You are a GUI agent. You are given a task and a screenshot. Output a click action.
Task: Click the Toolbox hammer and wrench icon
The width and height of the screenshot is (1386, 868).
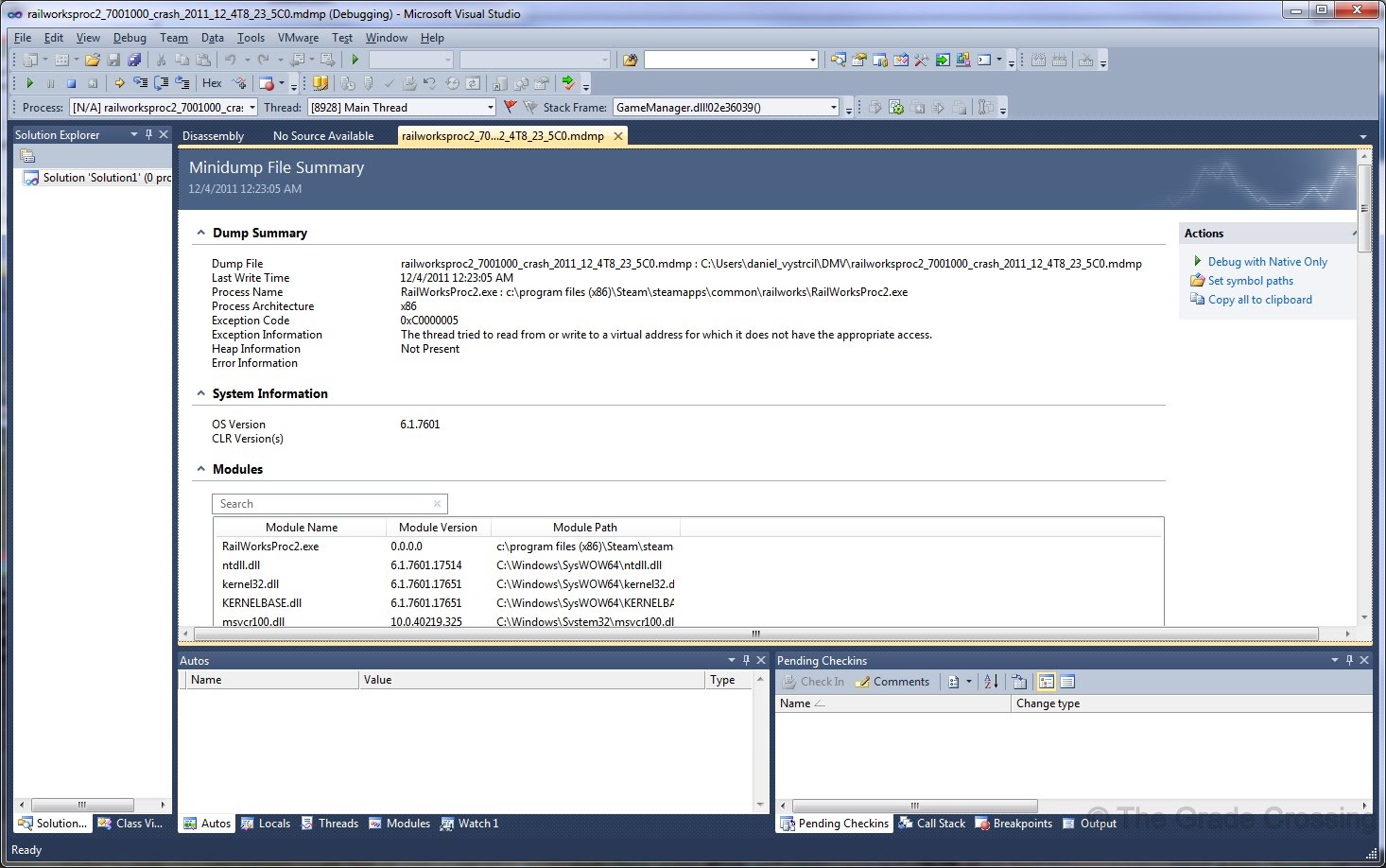click(x=922, y=60)
